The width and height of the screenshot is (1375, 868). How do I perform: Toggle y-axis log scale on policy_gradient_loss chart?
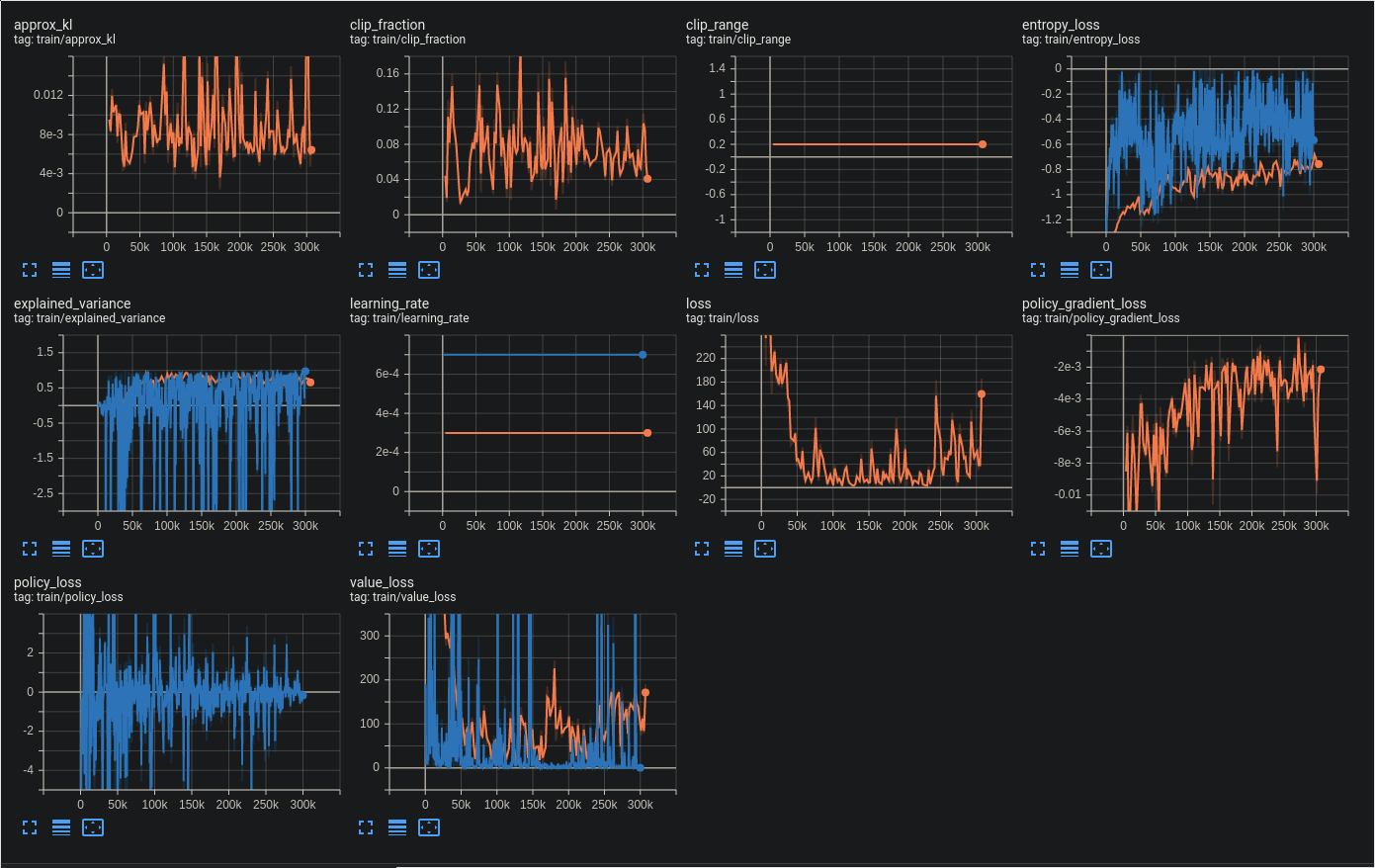click(x=1070, y=549)
